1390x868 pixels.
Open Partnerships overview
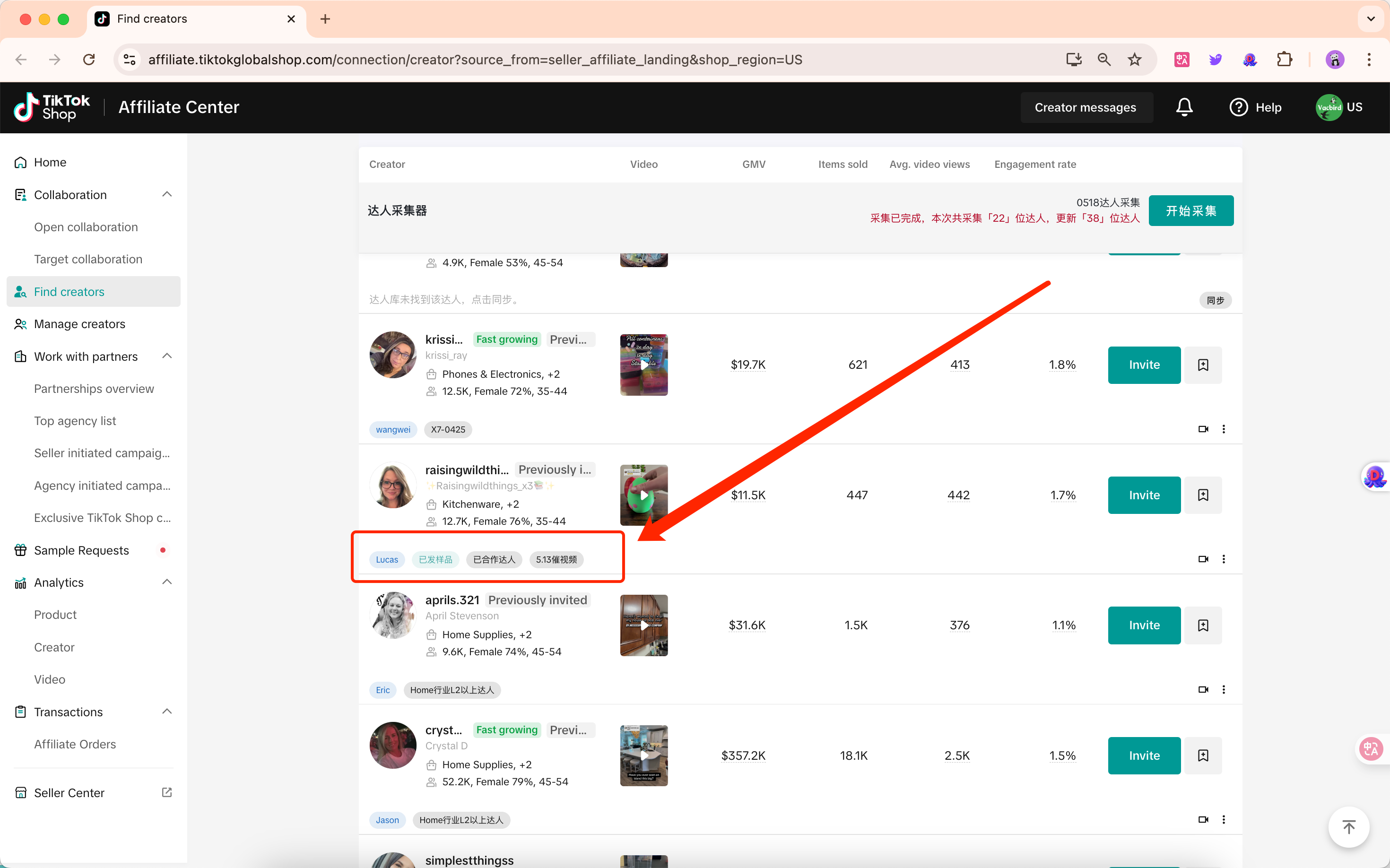[x=94, y=389]
